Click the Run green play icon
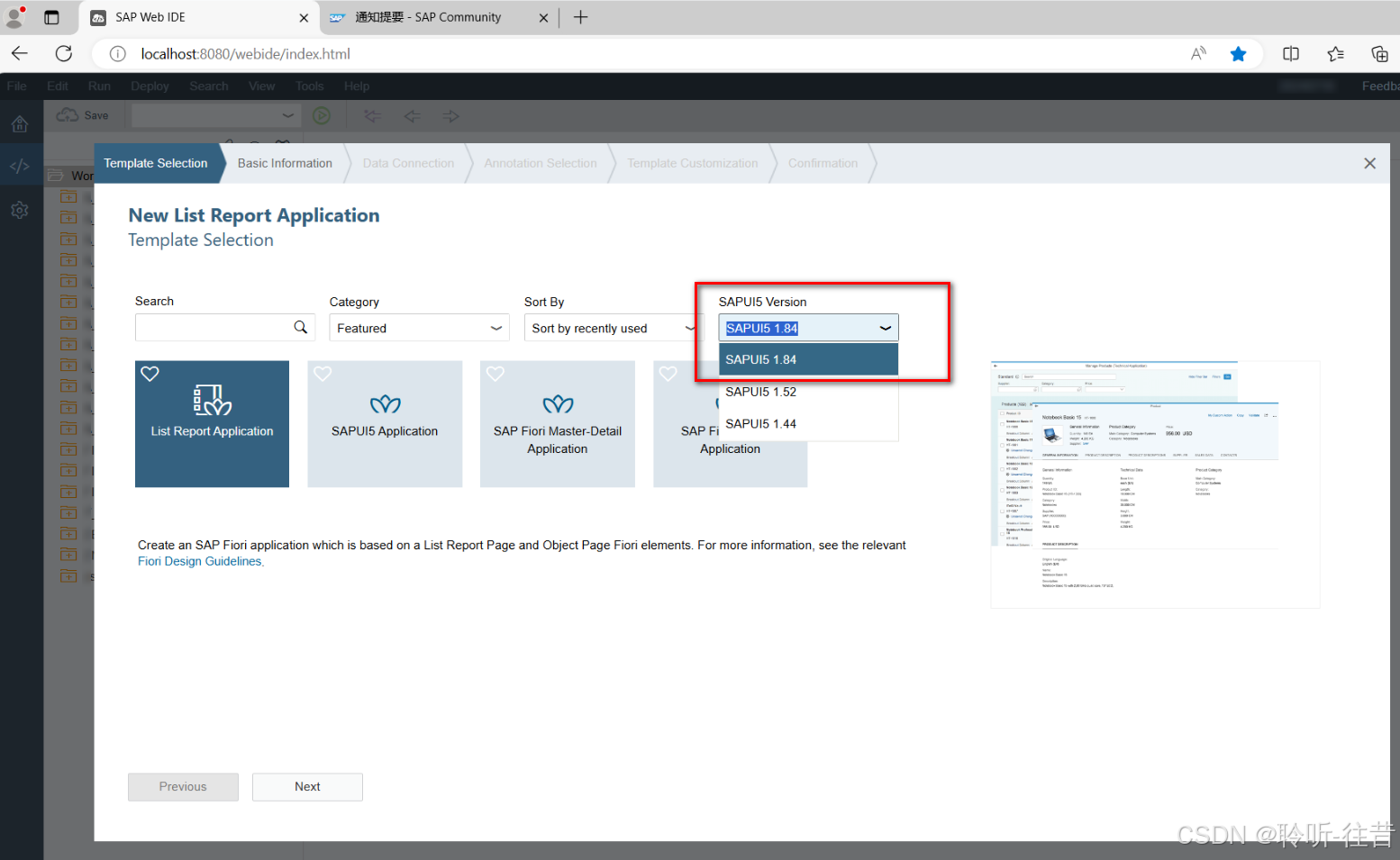Screen dimensions: 1400x860 (x=322, y=115)
